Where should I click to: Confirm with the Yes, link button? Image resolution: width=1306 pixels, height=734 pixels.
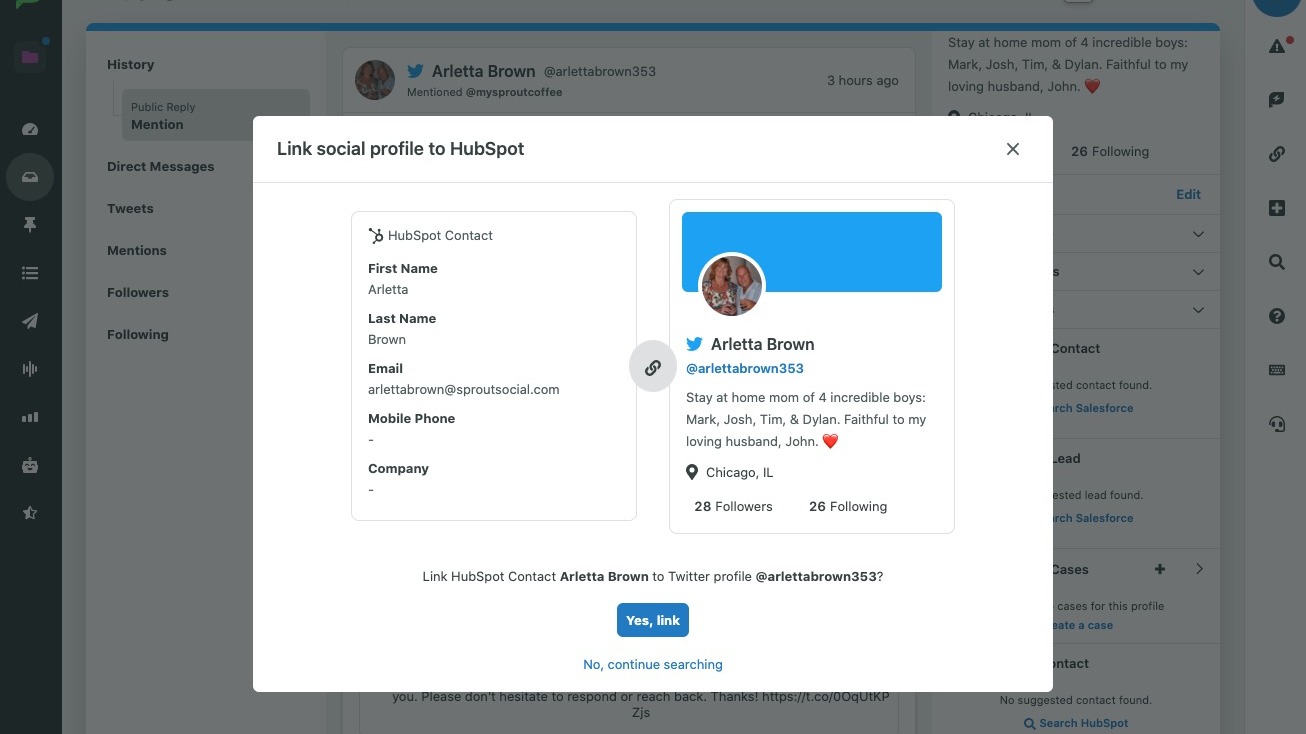[x=652, y=619]
